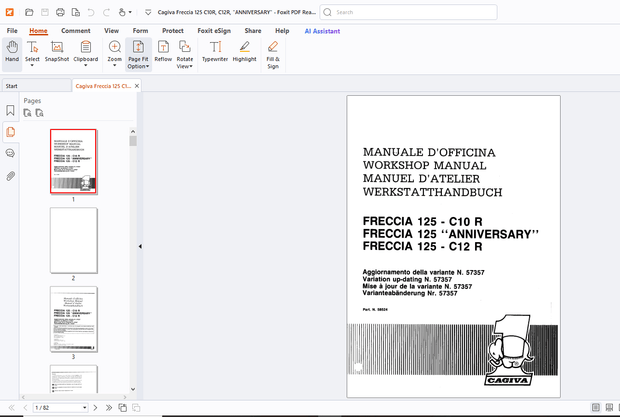Switch to continuous page view mode
This screenshot has height=417, width=620.
tap(609, 407)
